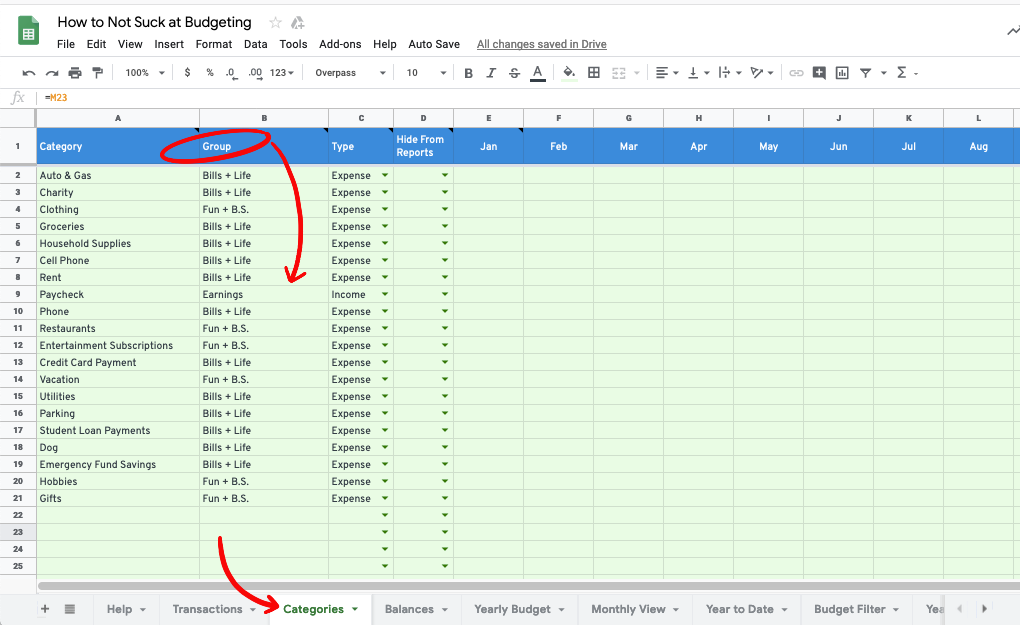The height and width of the screenshot is (625, 1020).
Task: Open the File menu
Action: click(66, 44)
